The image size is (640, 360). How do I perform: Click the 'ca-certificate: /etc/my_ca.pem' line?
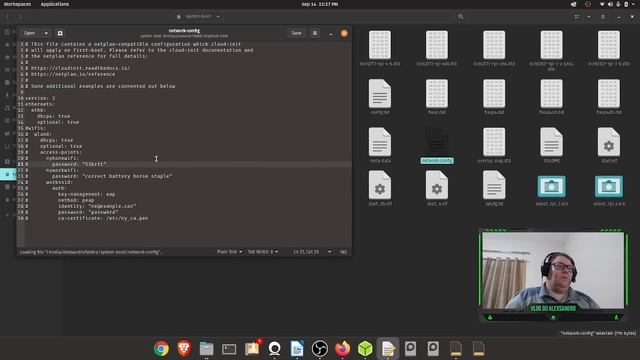(x=103, y=218)
